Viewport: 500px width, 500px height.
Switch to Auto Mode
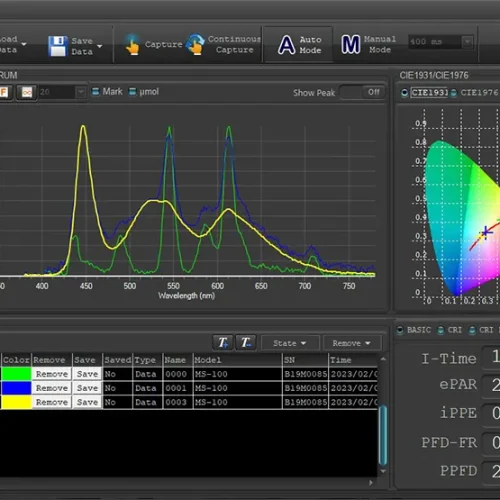pos(299,45)
